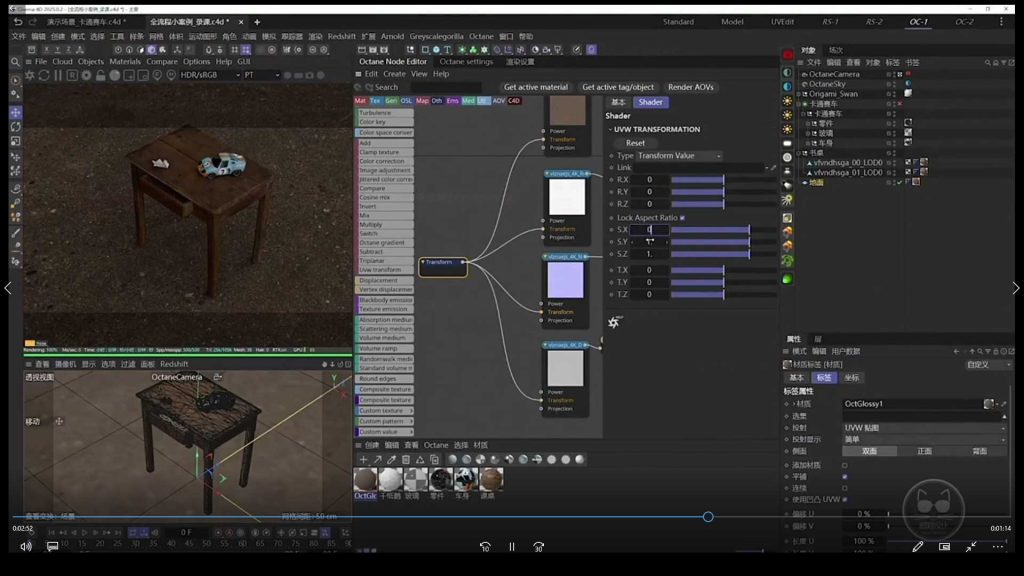Image resolution: width=1024 pixels, height=576 pixels.
Task: Click the green sphere icon in sidebar
Action: (x=787, y=278)
